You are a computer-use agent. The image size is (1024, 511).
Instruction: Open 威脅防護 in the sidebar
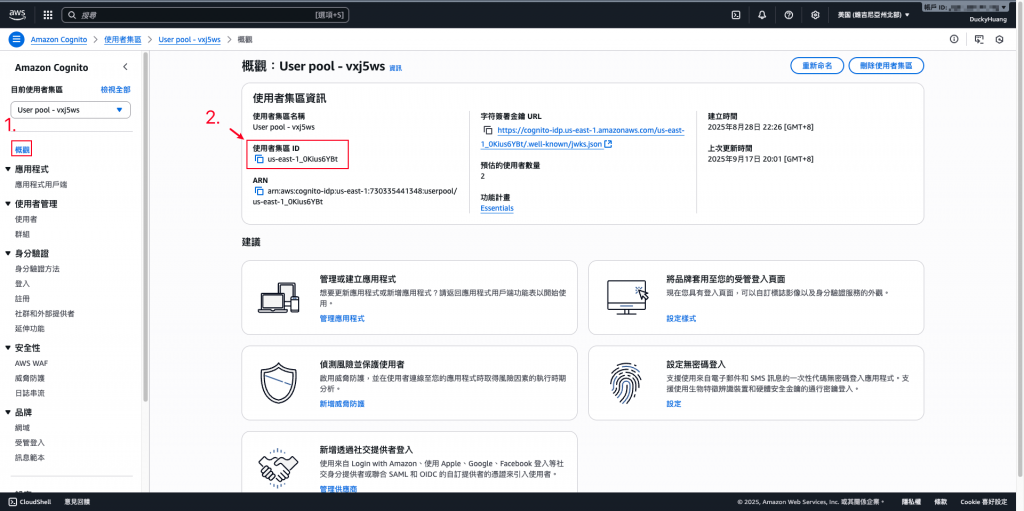tap(29, 378)
